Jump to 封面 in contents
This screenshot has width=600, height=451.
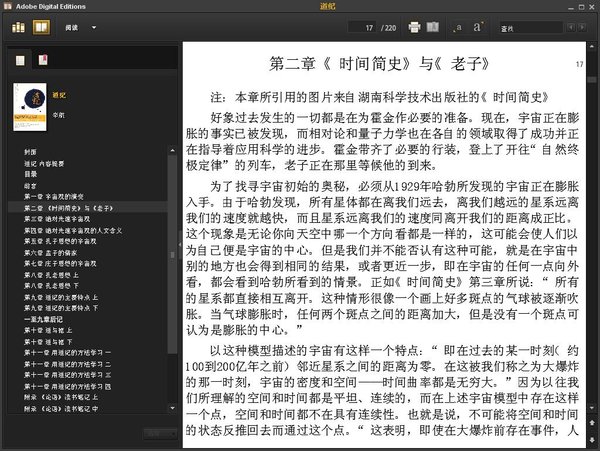click(30, 152)
